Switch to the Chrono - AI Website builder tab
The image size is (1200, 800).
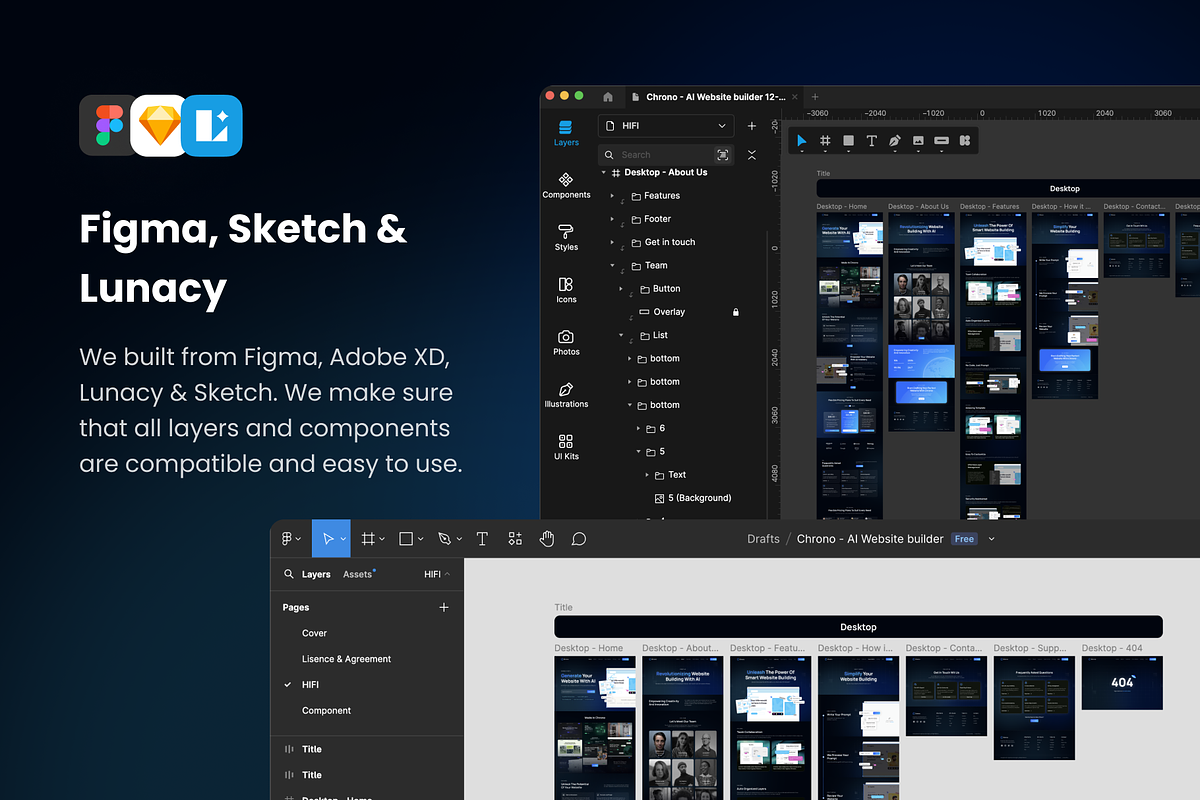point(714,97)
